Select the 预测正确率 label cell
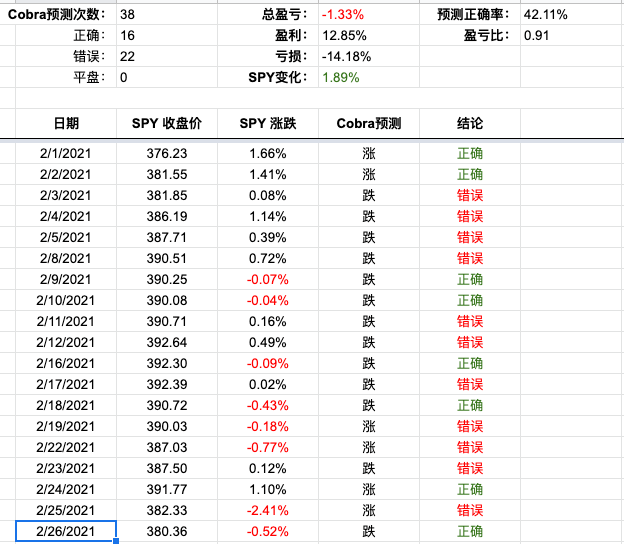This screenshot has height=544, width=624. 470,14
